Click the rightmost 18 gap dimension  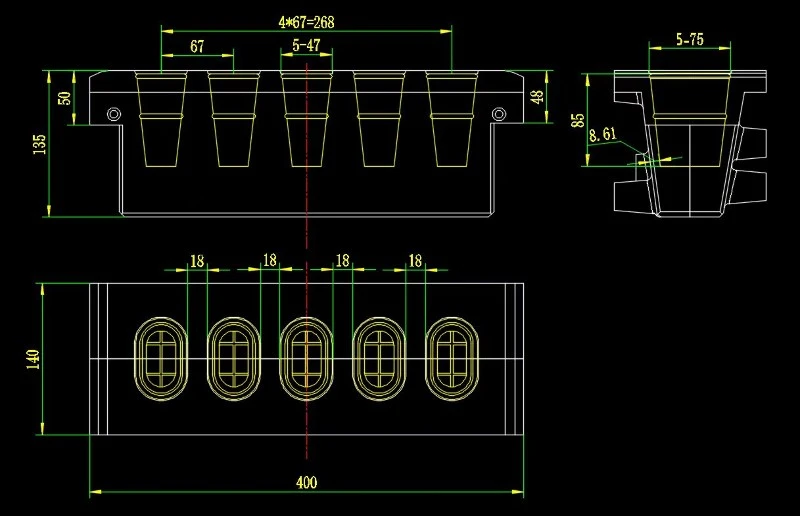[415, 261]
